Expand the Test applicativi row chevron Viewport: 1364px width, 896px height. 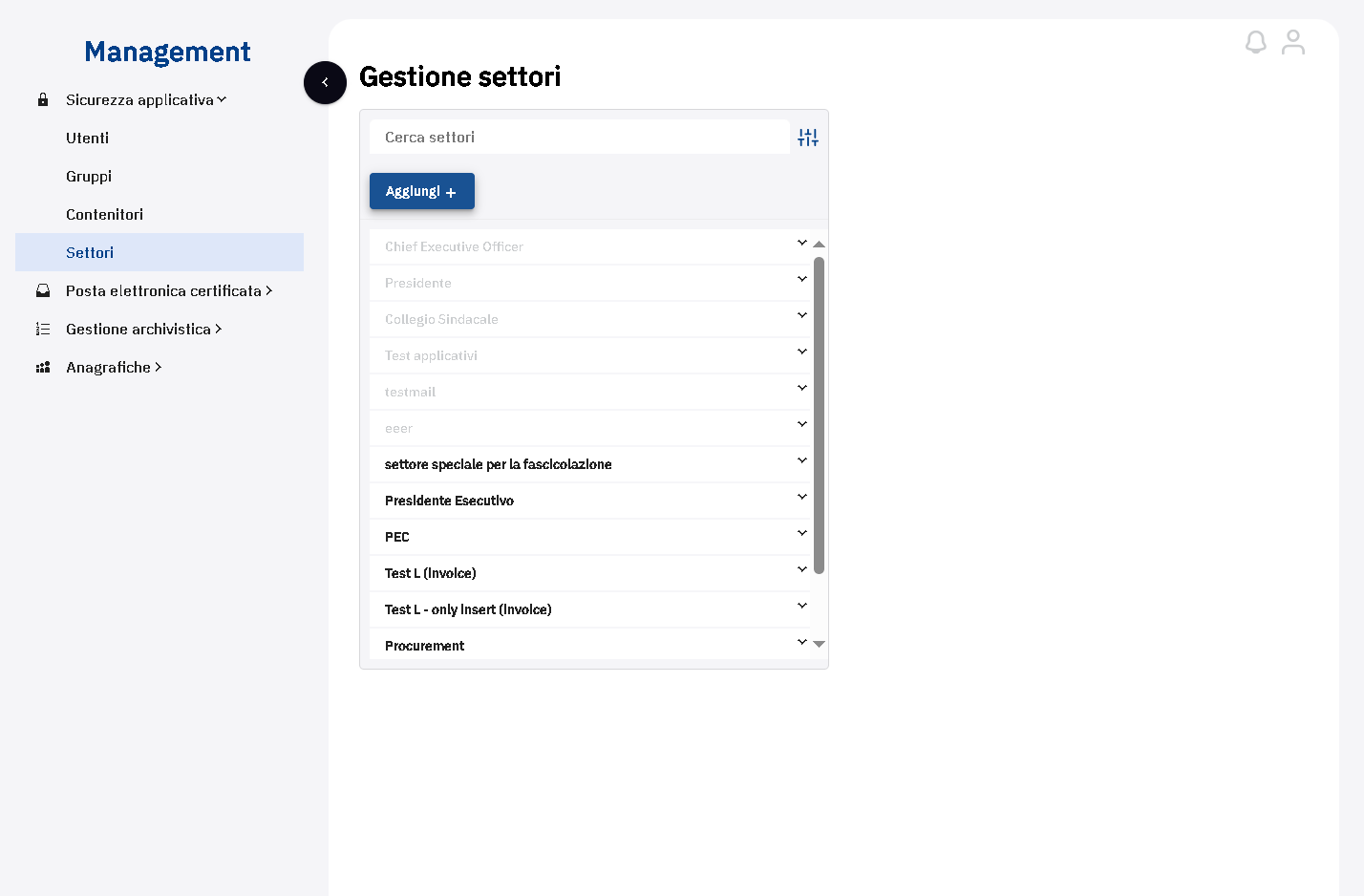pyautogui.click(x=802, y=352)
